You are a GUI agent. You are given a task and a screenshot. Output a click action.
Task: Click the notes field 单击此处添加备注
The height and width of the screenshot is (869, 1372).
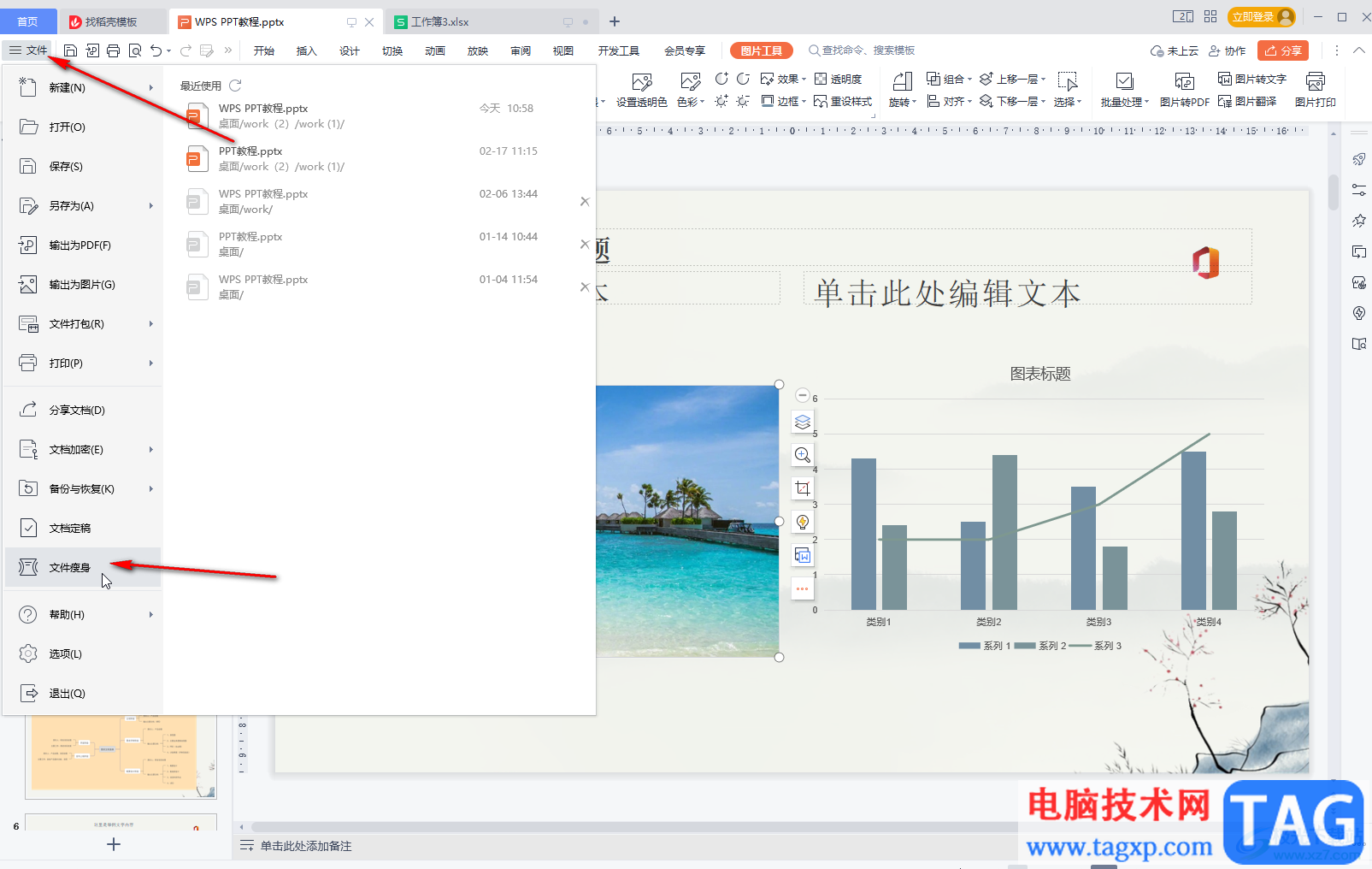pyautogui.click(x=306, y=846)
